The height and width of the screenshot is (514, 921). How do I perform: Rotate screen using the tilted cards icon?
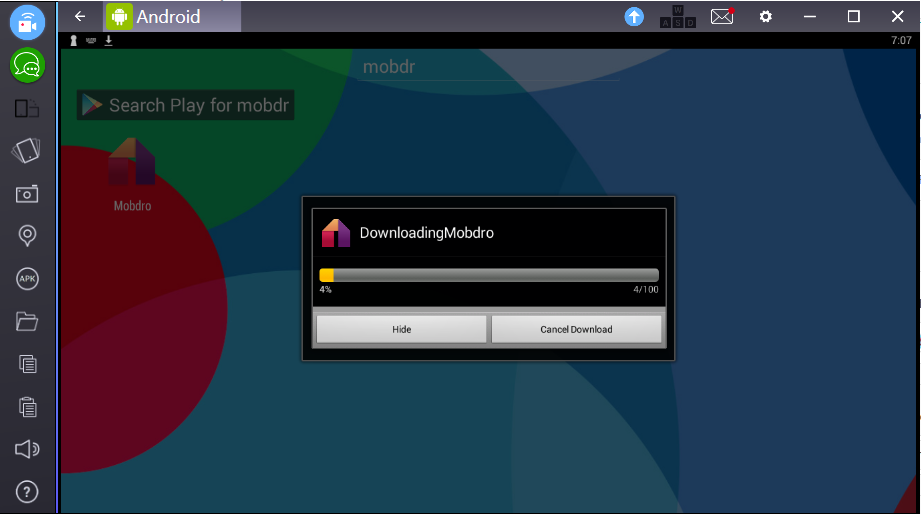tap(27, 151)
